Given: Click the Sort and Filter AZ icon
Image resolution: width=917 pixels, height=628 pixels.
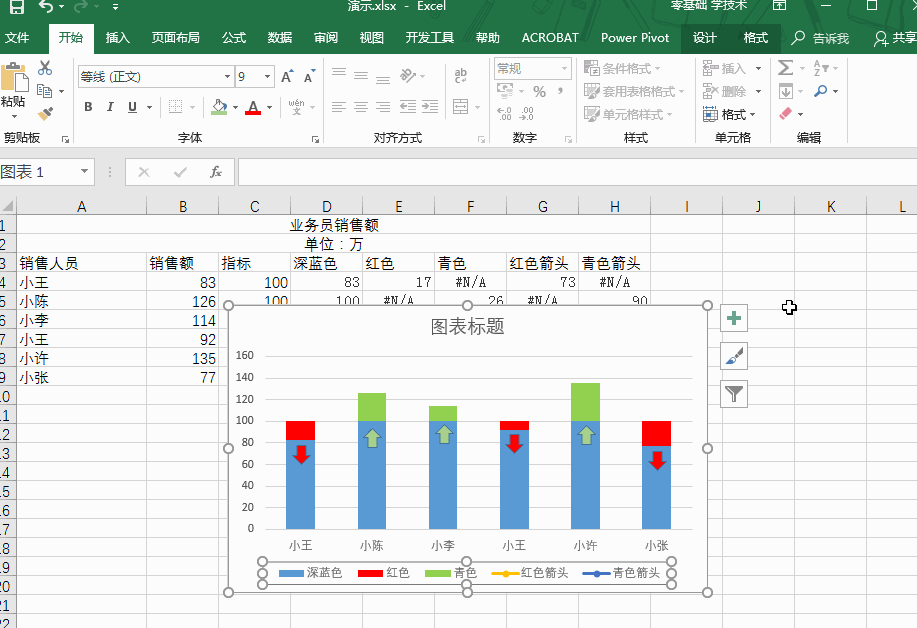Looking at the screenshot, I should click(x=821, y=68).
